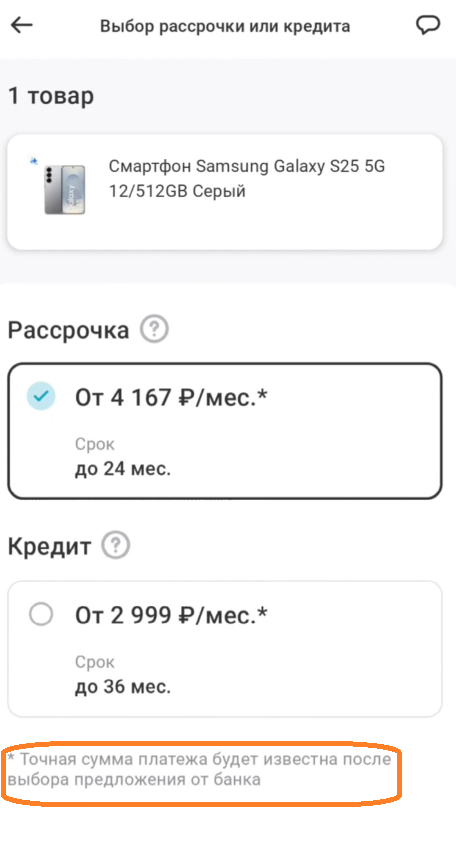Image resolution: width=456 pixels, height=855 pixels.
Task: Select the Кредит radio button
Action: click(41, 615)
